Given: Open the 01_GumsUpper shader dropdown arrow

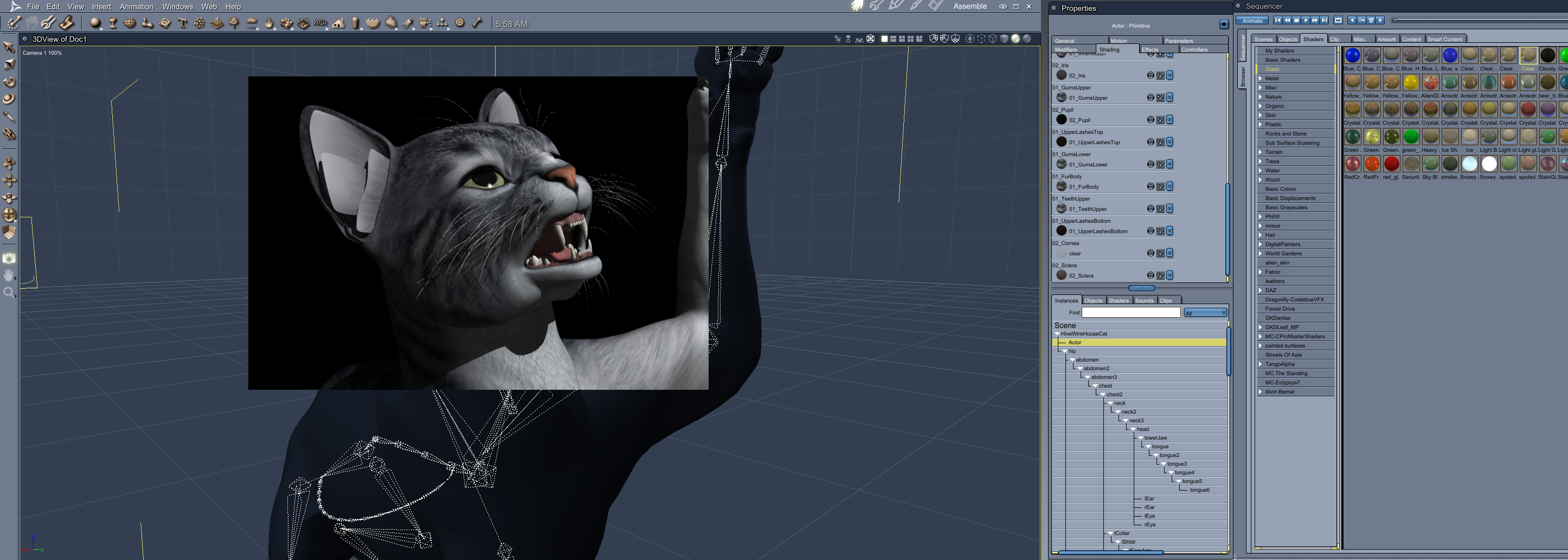Looking at the screenshot, I should coord(1170,98).
